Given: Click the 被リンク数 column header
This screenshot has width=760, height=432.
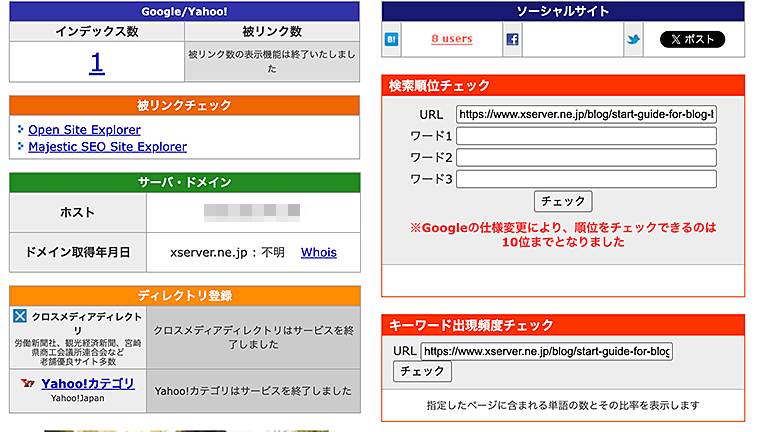Looking at the screenshot, I should 272,32.
